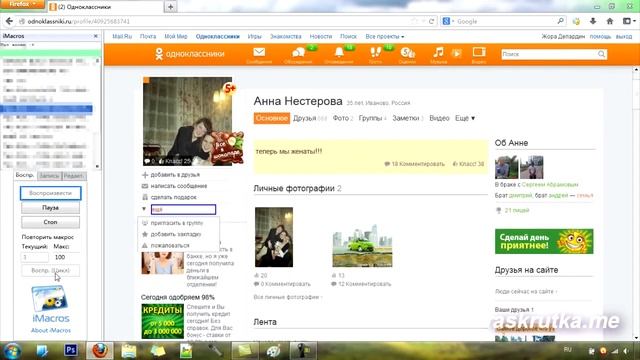Close the iMacros sidebar panel
640x360 pixels.
pyautogui.click(x=96, y=36)
